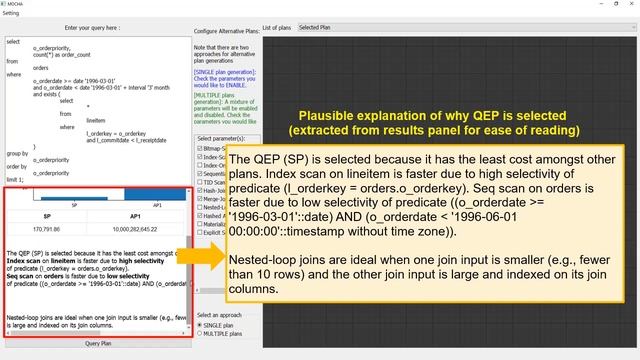Image resolution: width=640 pixels, height=360 pixels.
Task: Enable the Nested-Loop checkbox
Action: pos(200,207)
